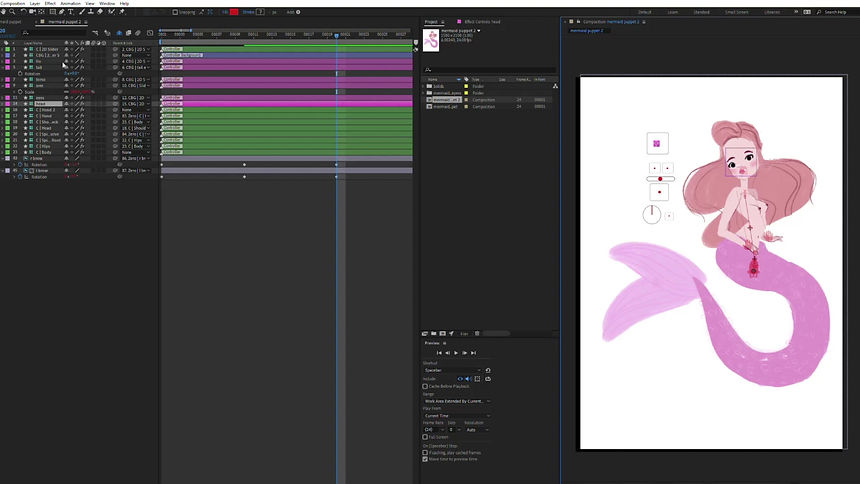Select the Clone Stamp tool
The width and height of the screenshot is (860, 484).
click(90, 12)
